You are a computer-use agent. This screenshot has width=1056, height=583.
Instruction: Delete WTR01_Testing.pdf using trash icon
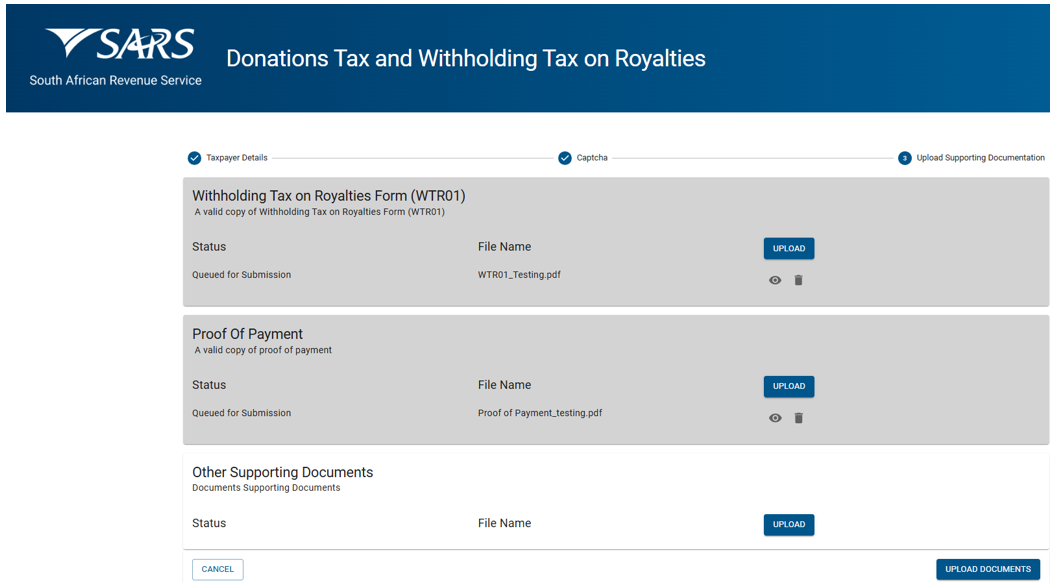tap(798, 281)
